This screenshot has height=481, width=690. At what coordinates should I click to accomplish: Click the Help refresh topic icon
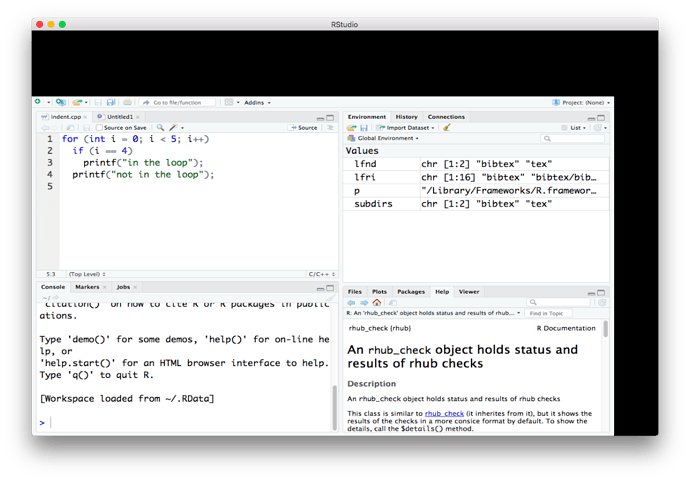(602, 302)
